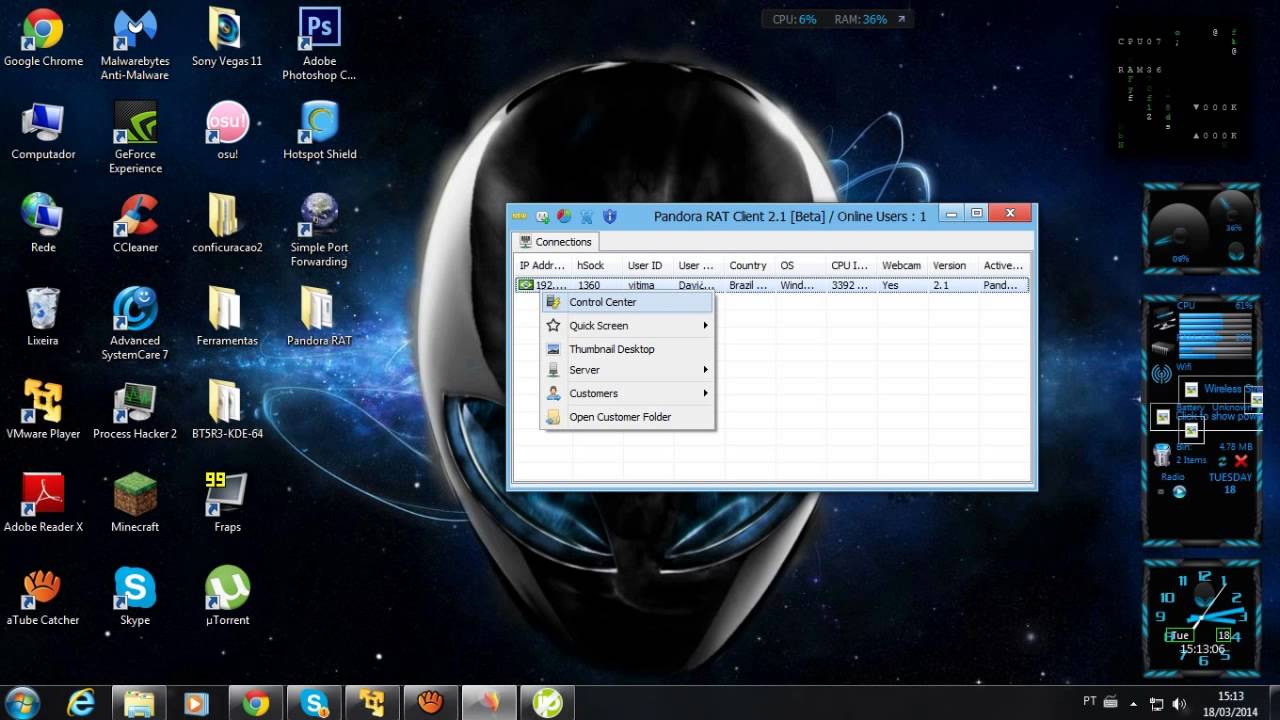Open Google Chrome desktop shortcut
Image resolution: width=1280 pixels, height=720 pixels.
coord(43,38)
